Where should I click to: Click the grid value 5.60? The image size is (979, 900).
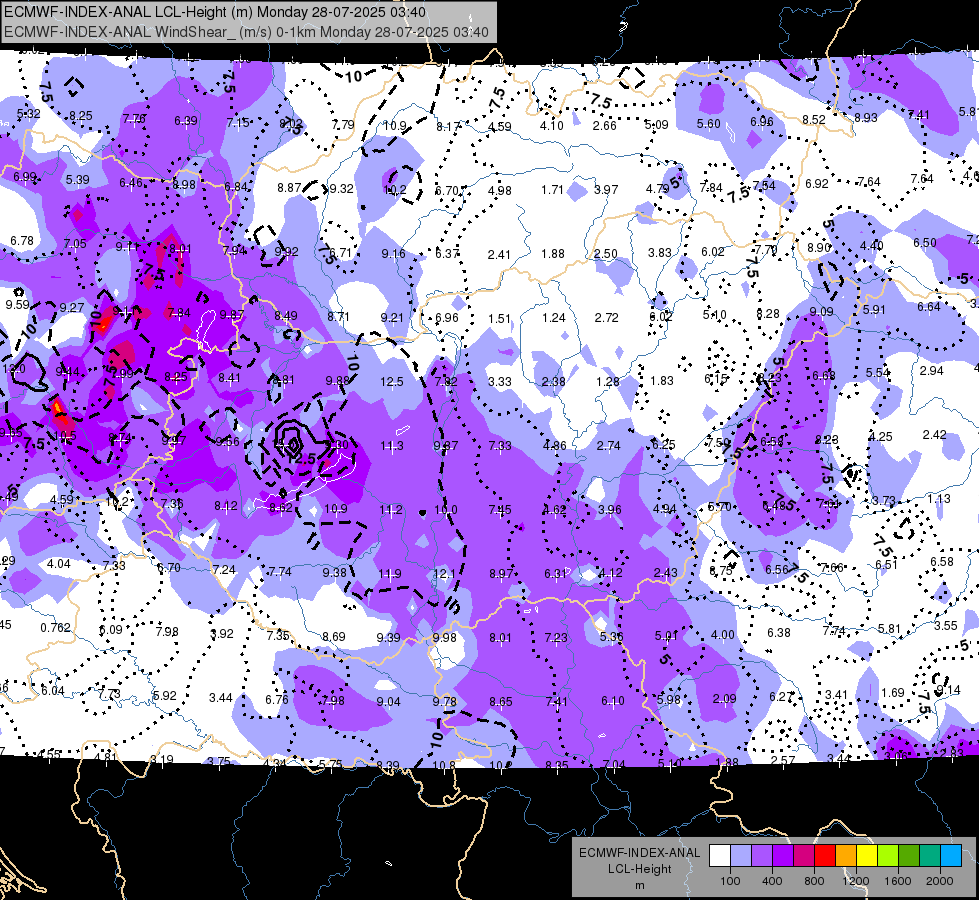coord(709,124)
